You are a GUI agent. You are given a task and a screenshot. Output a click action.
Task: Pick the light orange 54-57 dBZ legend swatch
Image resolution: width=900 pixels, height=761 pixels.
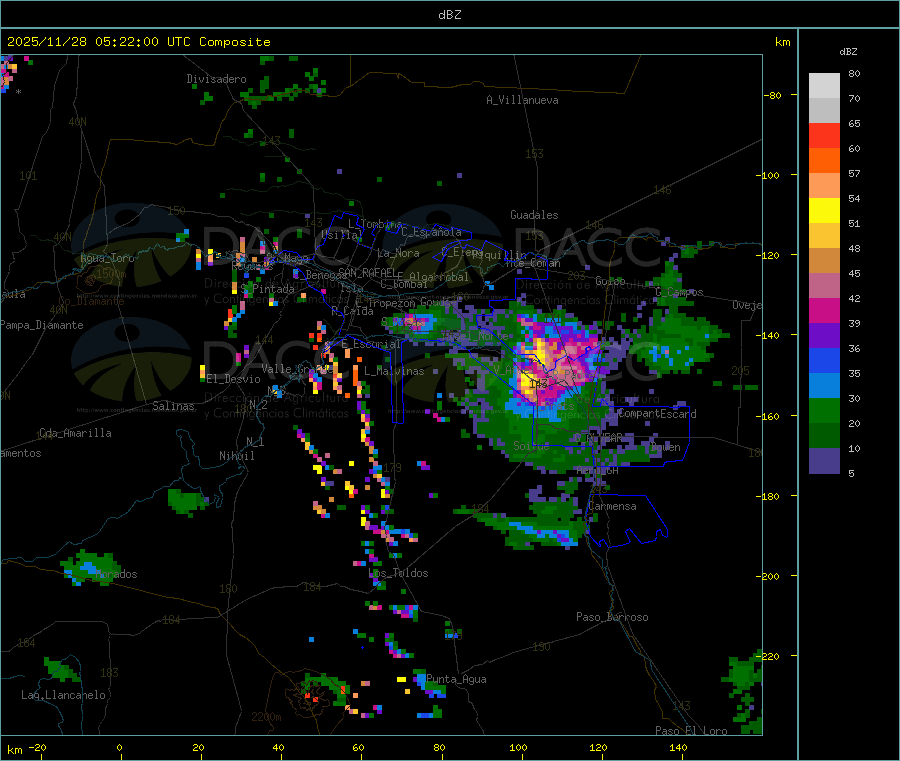click(824, 185)
